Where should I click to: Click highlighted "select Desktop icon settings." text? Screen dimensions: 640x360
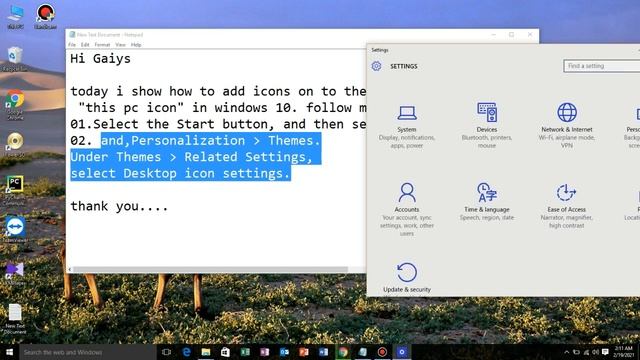(180, 173)
